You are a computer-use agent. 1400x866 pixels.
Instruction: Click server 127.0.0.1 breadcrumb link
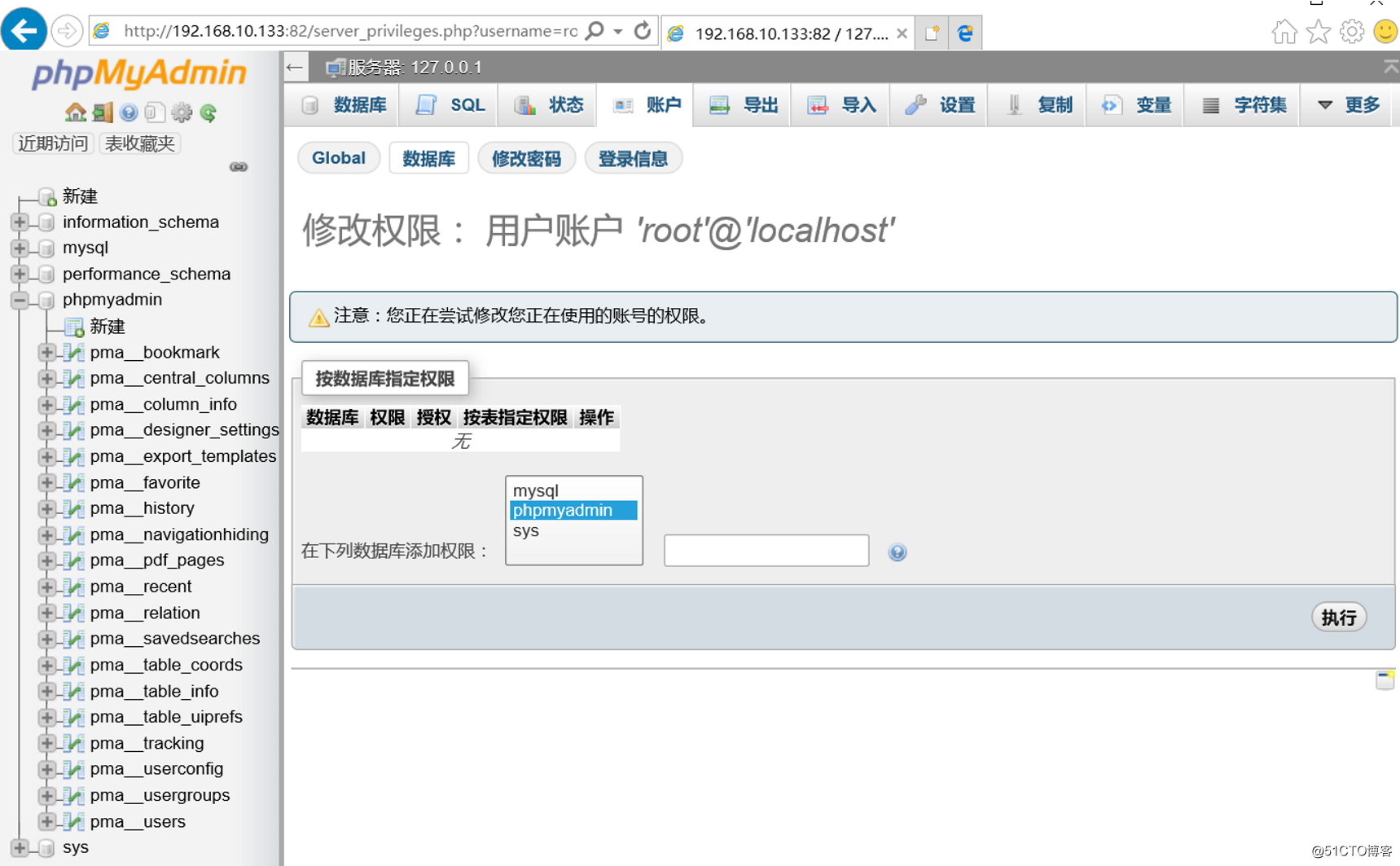(415, 68)
